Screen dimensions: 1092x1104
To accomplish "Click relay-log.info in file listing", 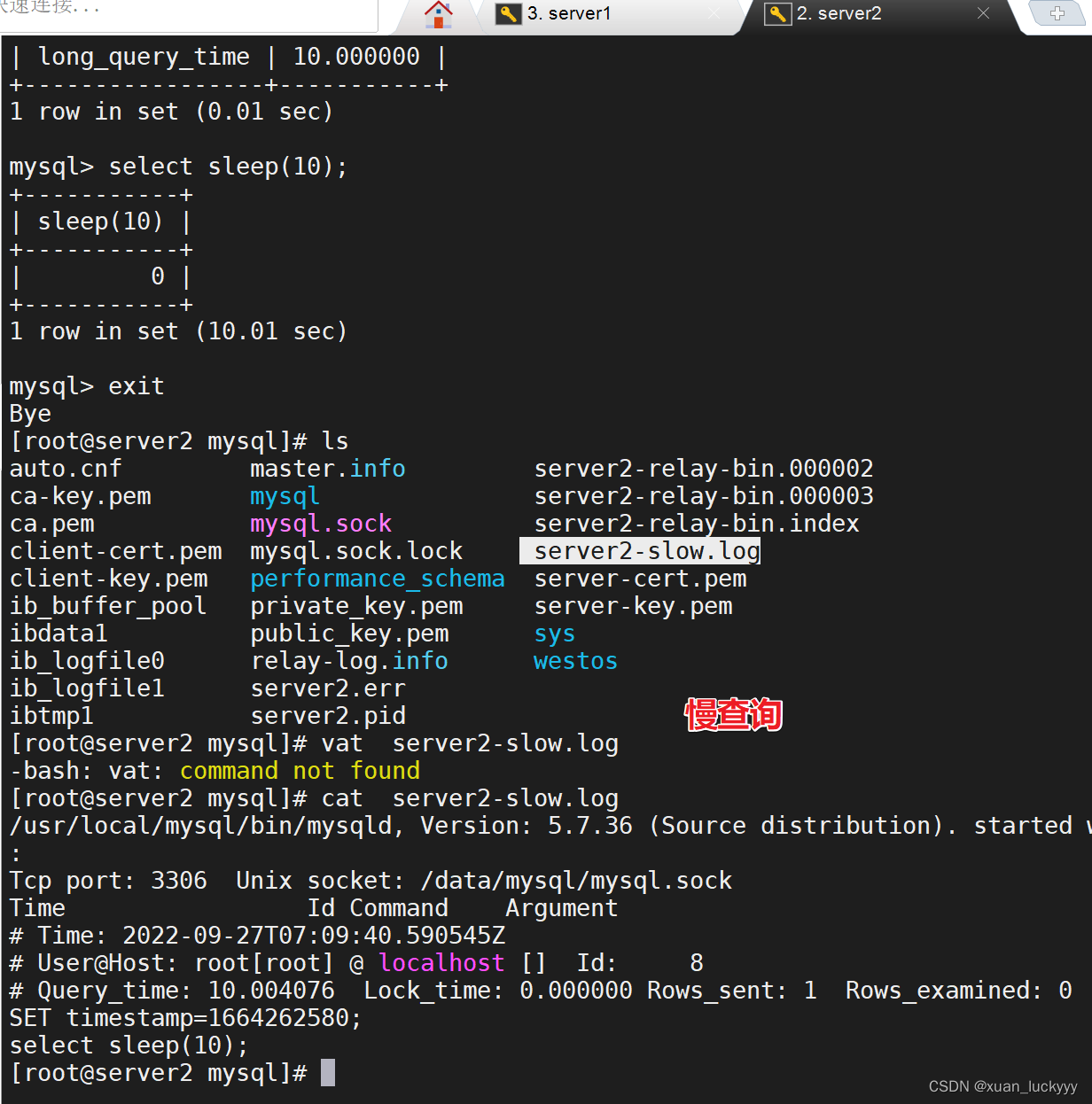I will [349, 661].
